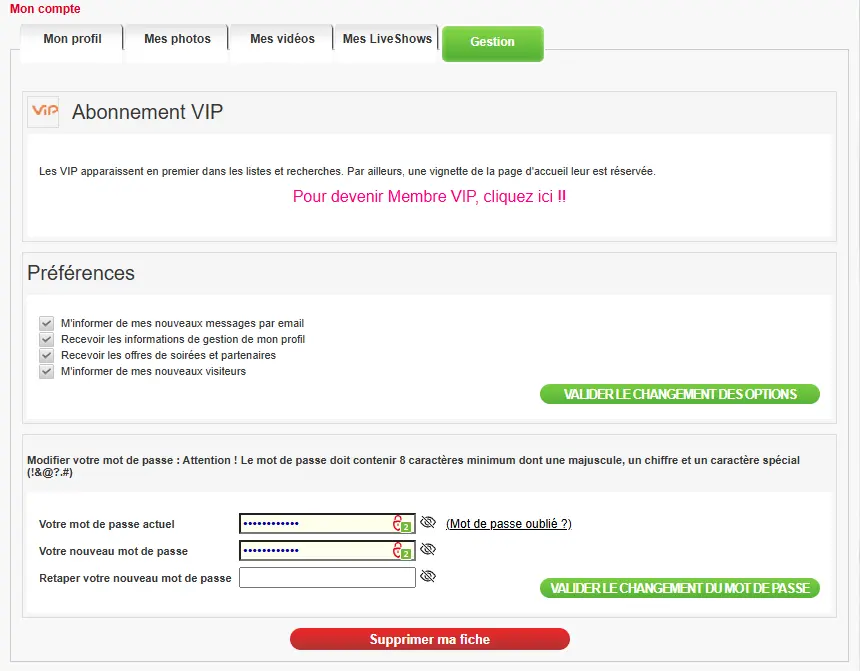
Task: Uncheck new visitors notification option
Action: coord(46,371)
